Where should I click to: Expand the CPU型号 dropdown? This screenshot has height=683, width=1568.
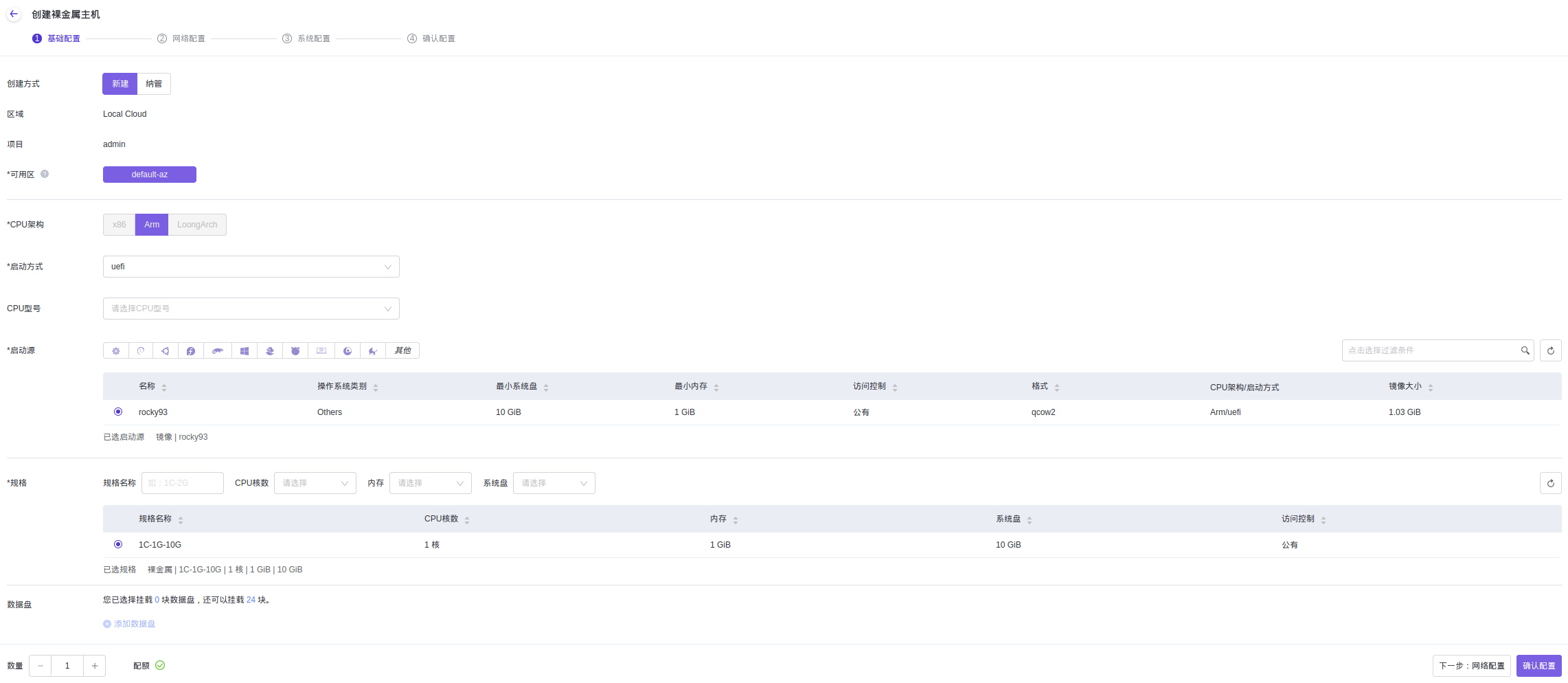tap(251, 309)
